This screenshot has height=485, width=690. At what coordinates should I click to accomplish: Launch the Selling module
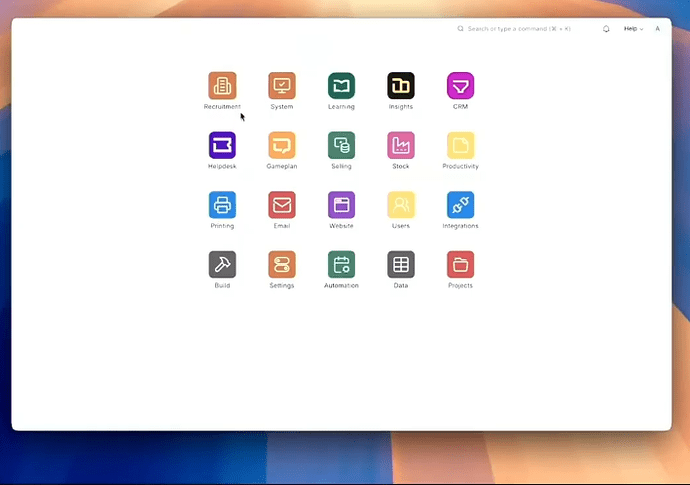coord(341,146)
